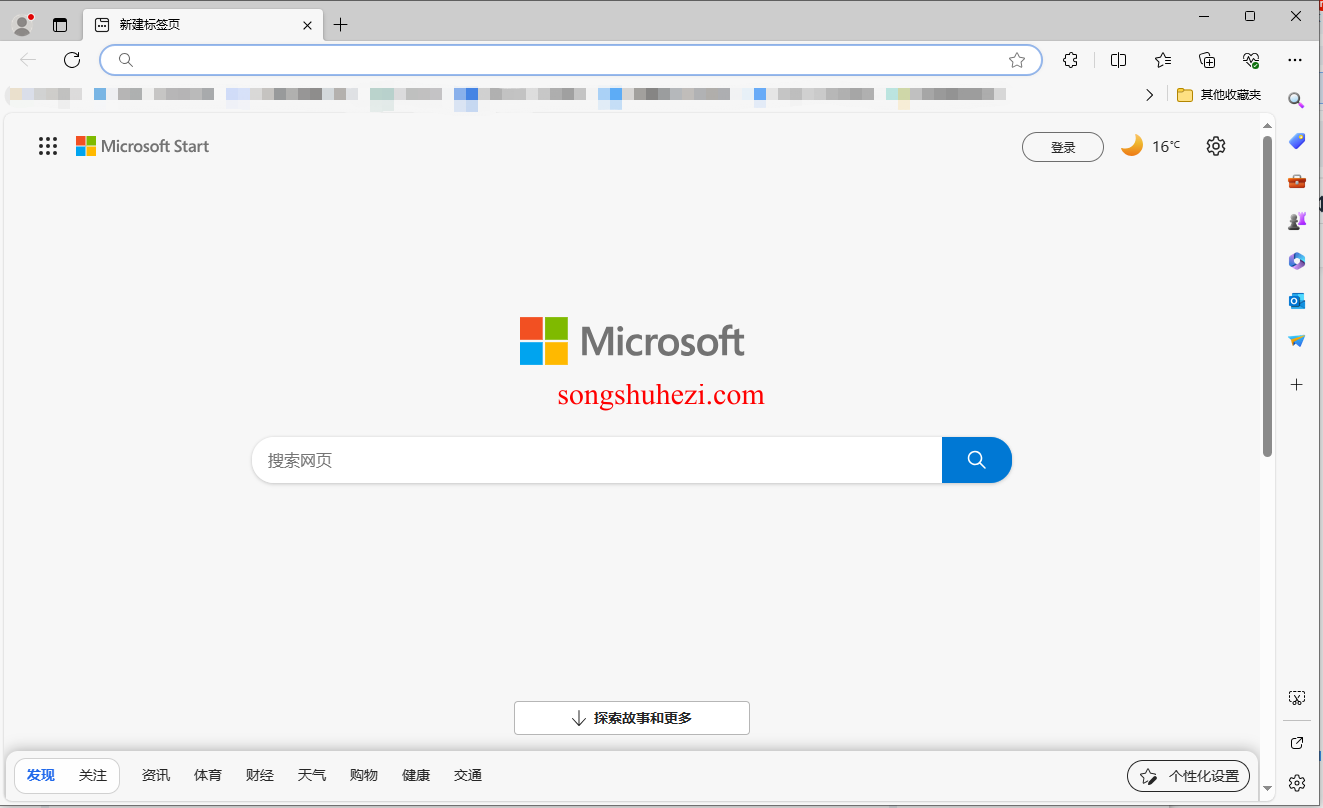
Task: Click the blue search button
Action: [977, 460]
